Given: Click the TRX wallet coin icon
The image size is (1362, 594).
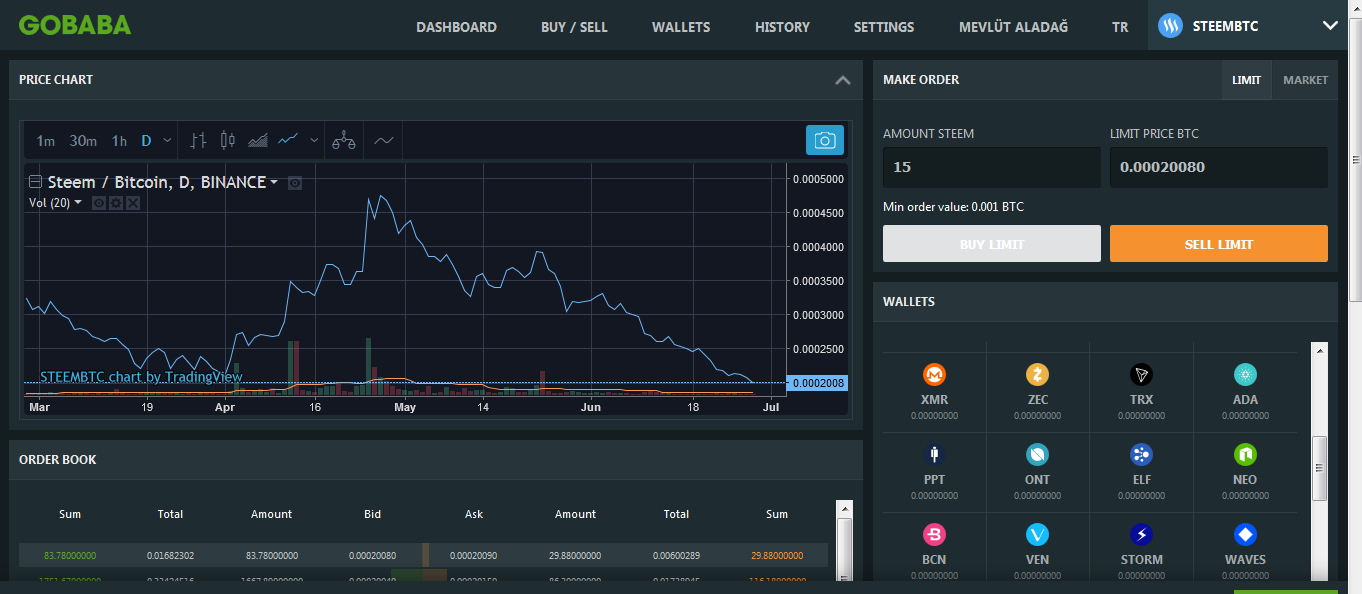Looking at the screenshot, I should [1141, 375].
